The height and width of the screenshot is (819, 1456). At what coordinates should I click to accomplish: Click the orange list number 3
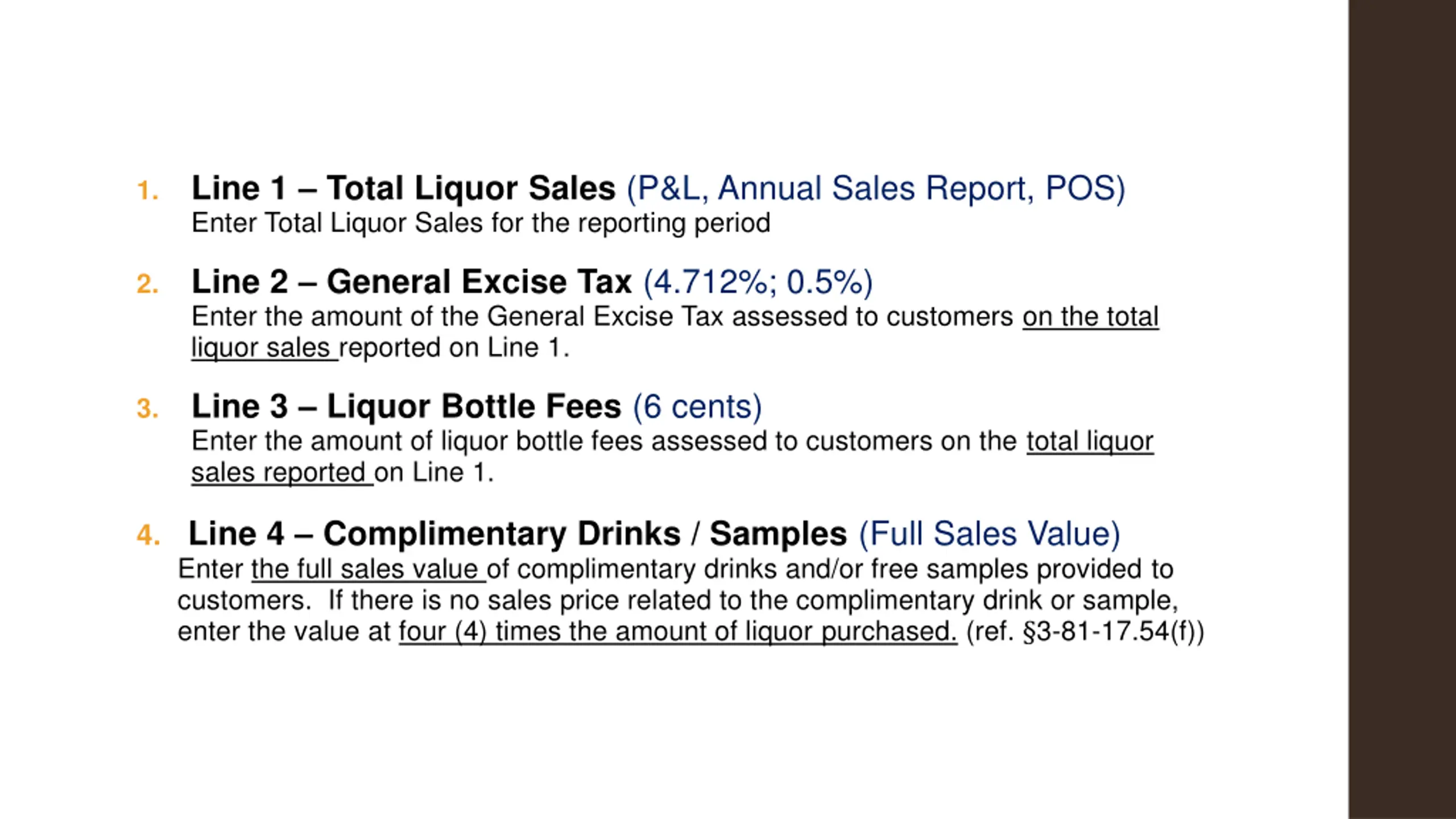click(x=147, y=408)
